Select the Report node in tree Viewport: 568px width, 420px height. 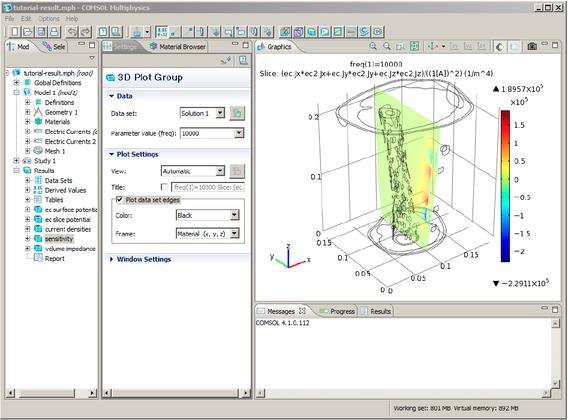click(54, 258)
